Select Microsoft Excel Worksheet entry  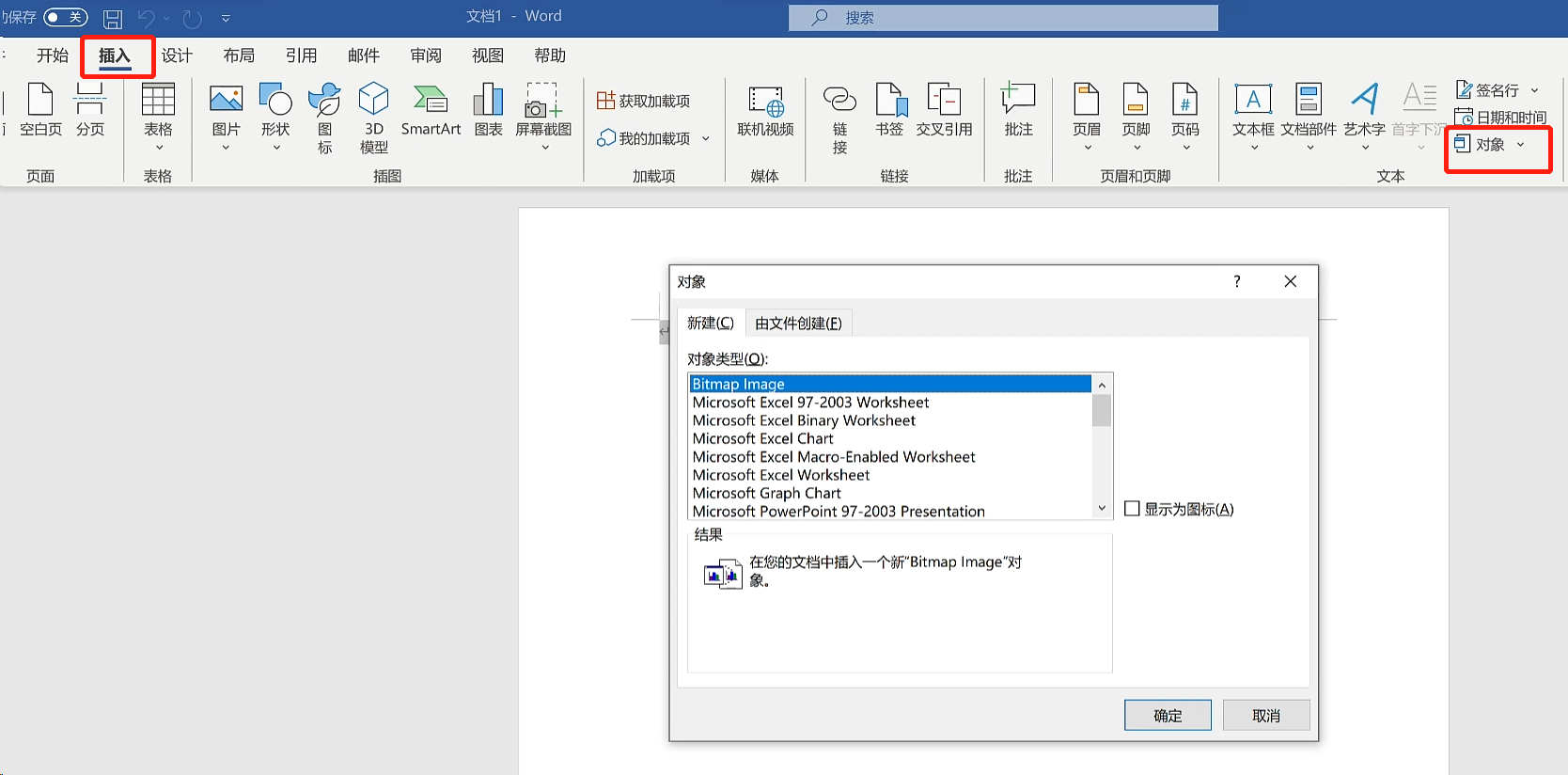[889, 475]
